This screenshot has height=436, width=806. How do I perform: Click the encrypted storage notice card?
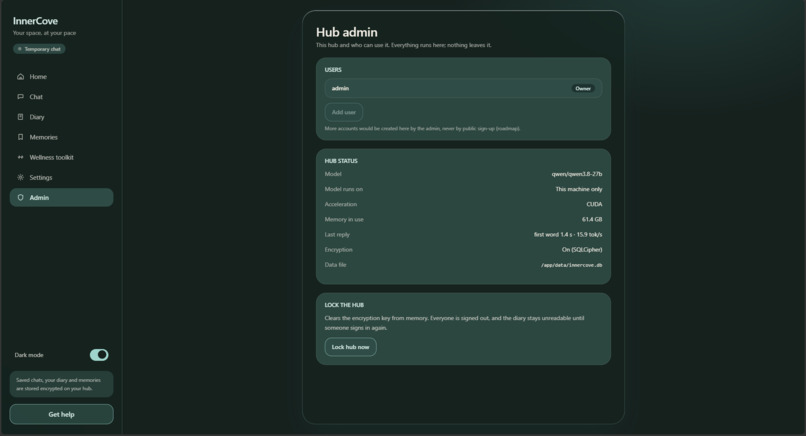click(61, 384)
